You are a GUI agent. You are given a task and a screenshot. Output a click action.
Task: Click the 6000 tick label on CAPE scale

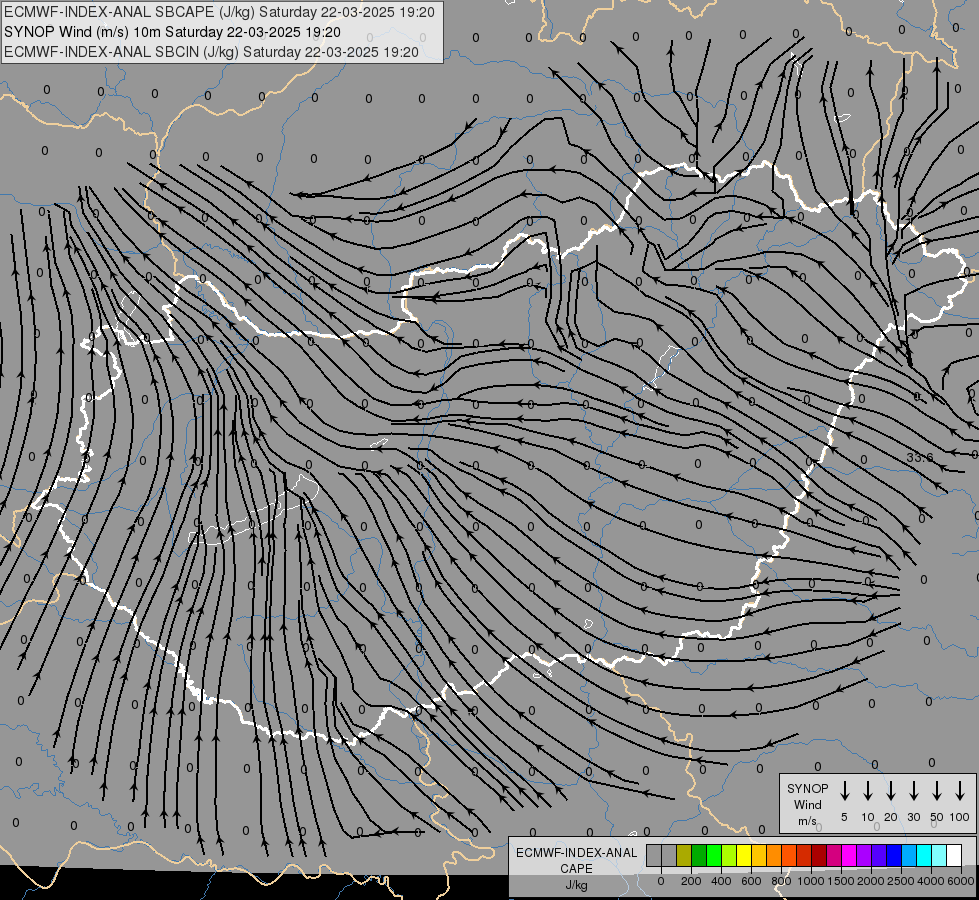961,881
